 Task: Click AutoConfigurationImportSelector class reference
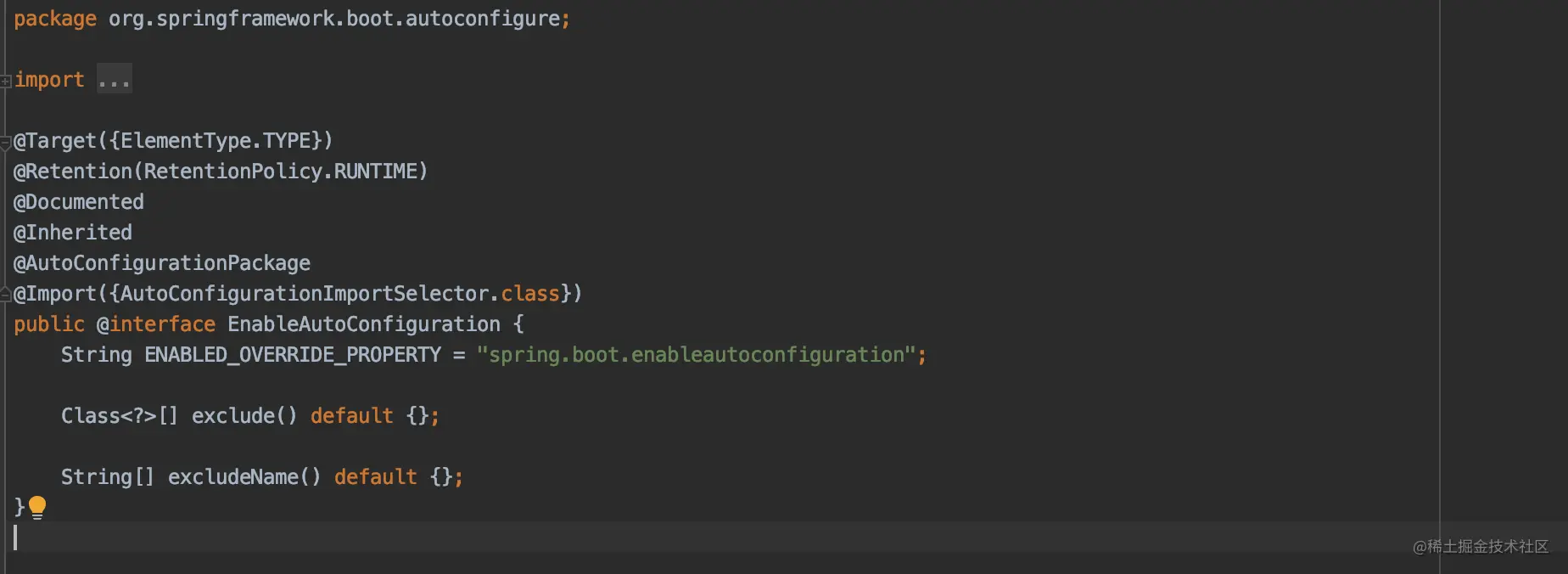(x=305, y=294)
